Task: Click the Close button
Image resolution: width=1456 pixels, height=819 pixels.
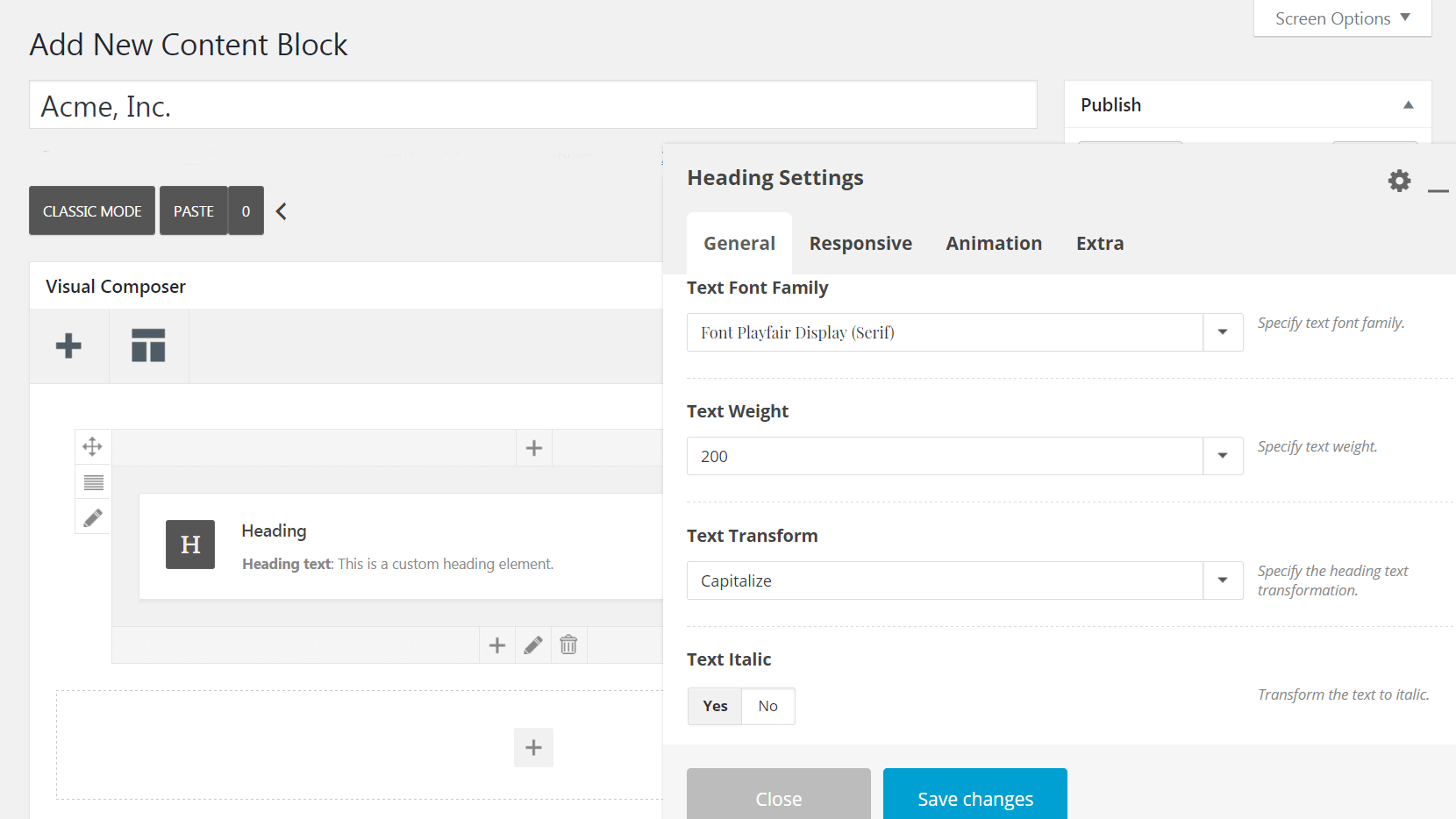Action: click(779, 794)
